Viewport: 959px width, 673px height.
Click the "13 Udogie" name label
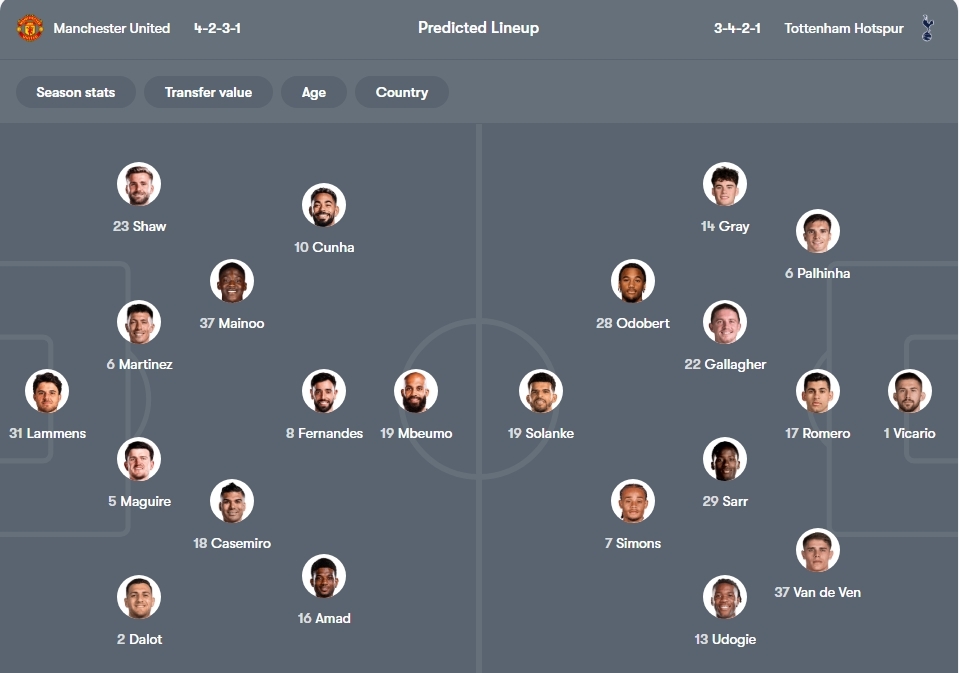725,639
